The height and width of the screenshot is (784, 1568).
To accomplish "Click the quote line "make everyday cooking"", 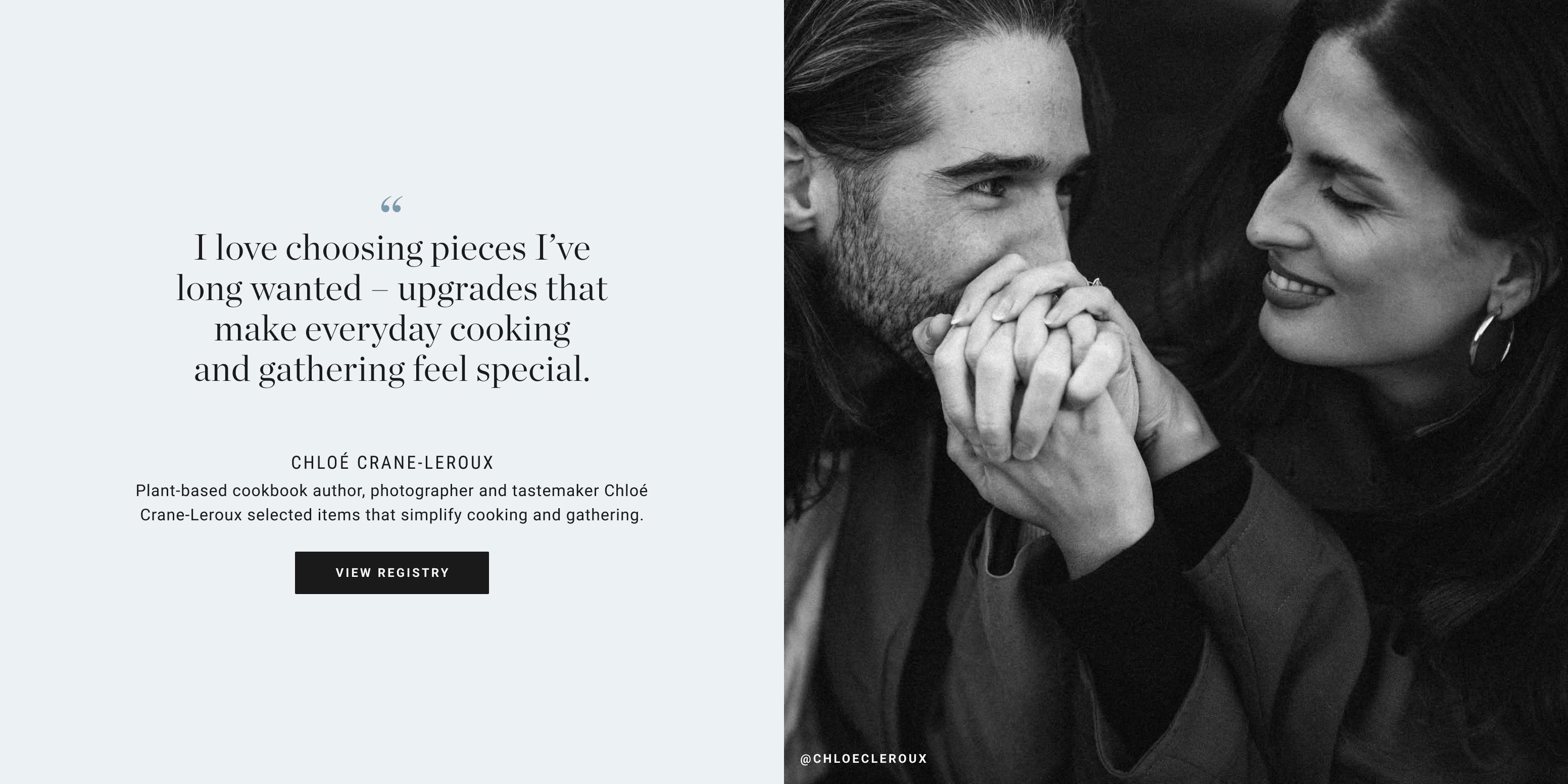I will pyautogui.click(x=392, y=329).
